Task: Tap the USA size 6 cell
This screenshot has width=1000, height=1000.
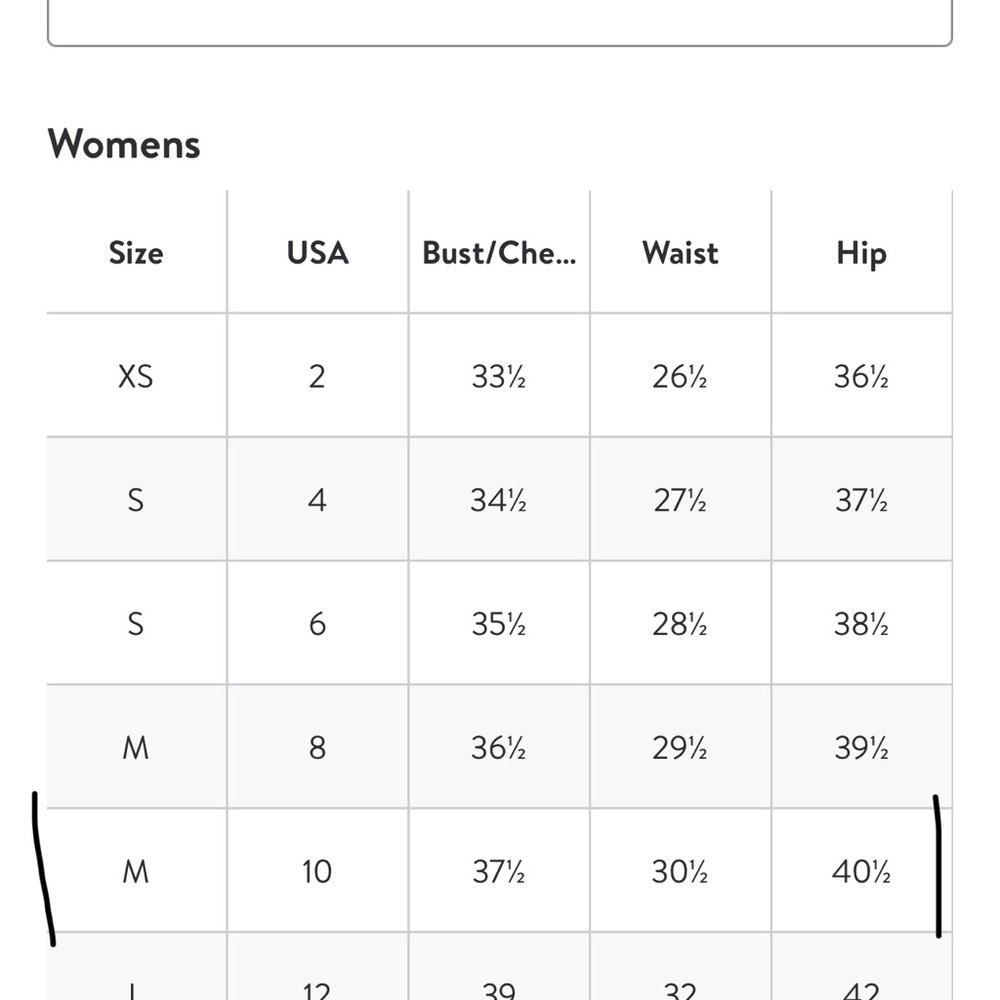Action: [x=318, y=624]
